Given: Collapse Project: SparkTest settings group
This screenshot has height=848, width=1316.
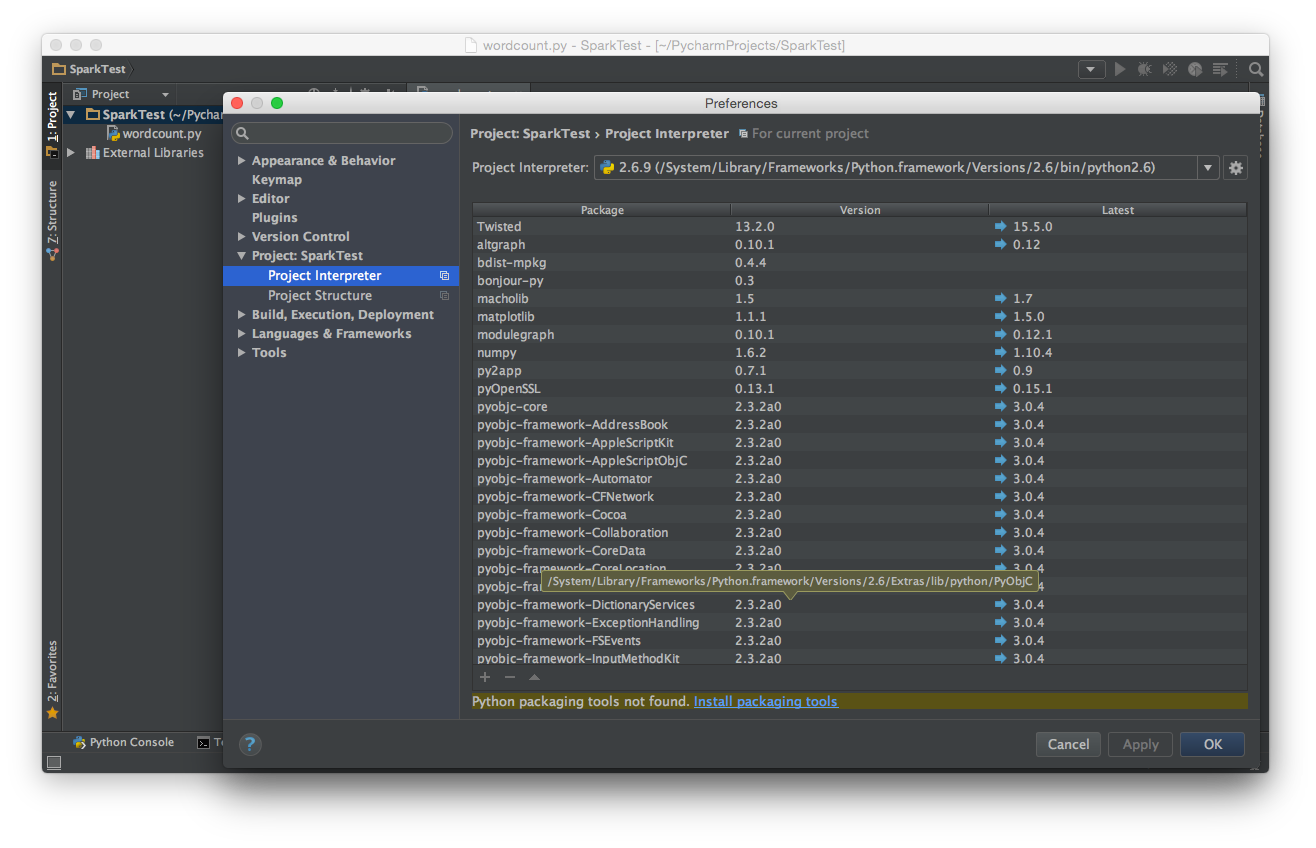Looking at the screenshot, I should click(x=241, y=256).
